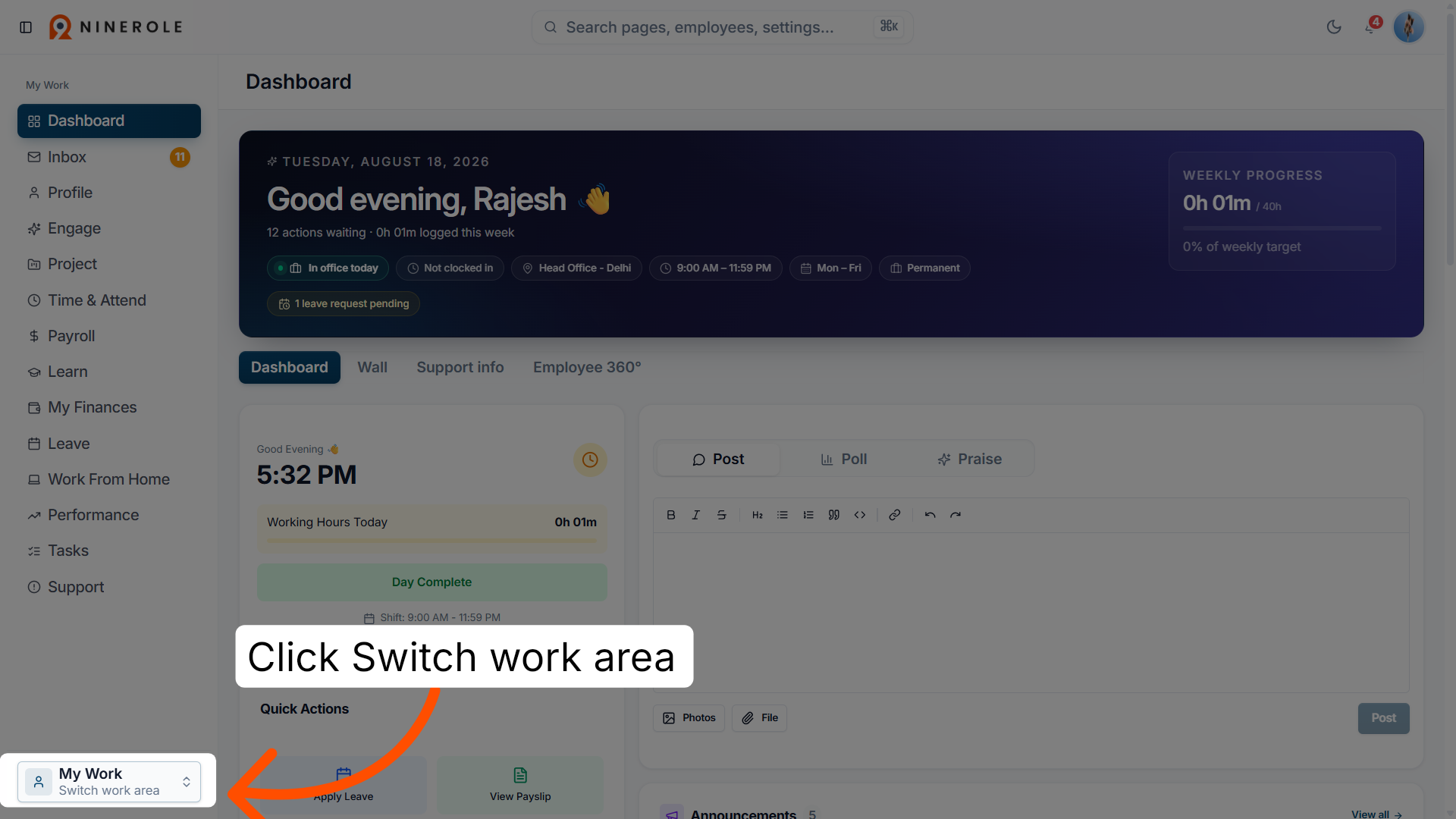The height and width of the screenshot is (819, 1456).
Task: Open Performance in sidebar
Action: pyautogui.click(x=109, y=515)
